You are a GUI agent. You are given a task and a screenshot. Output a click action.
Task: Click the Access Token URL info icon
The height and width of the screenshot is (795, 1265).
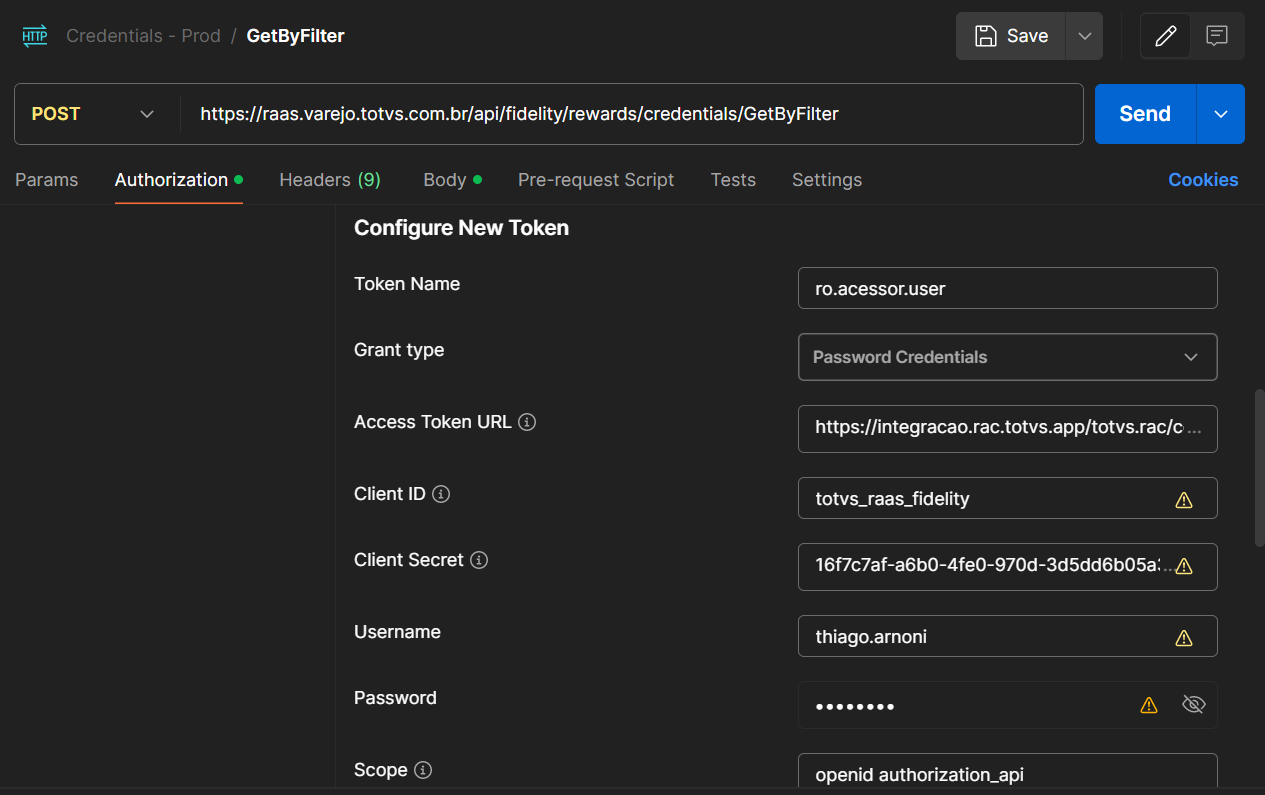pos(527,422)
